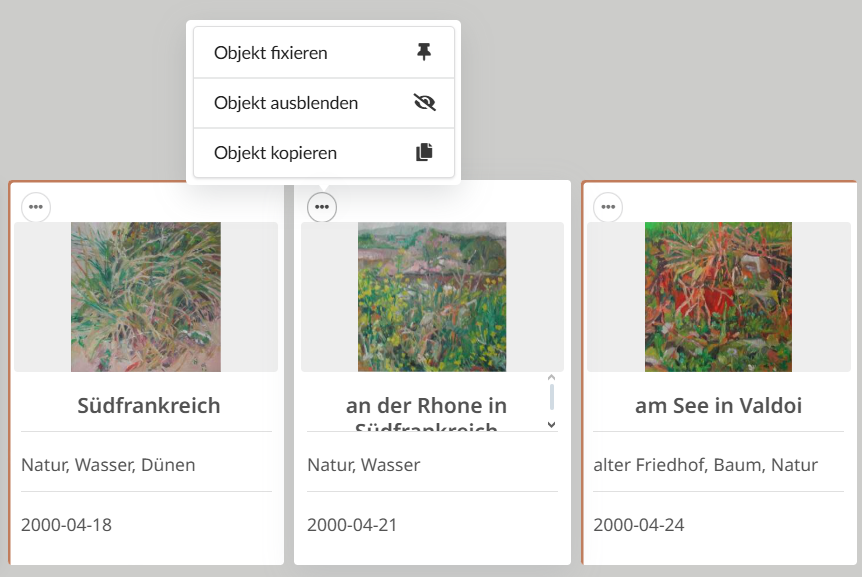Click the date 2000-04-24
This screenshot has width=862, height=577.
639,525
